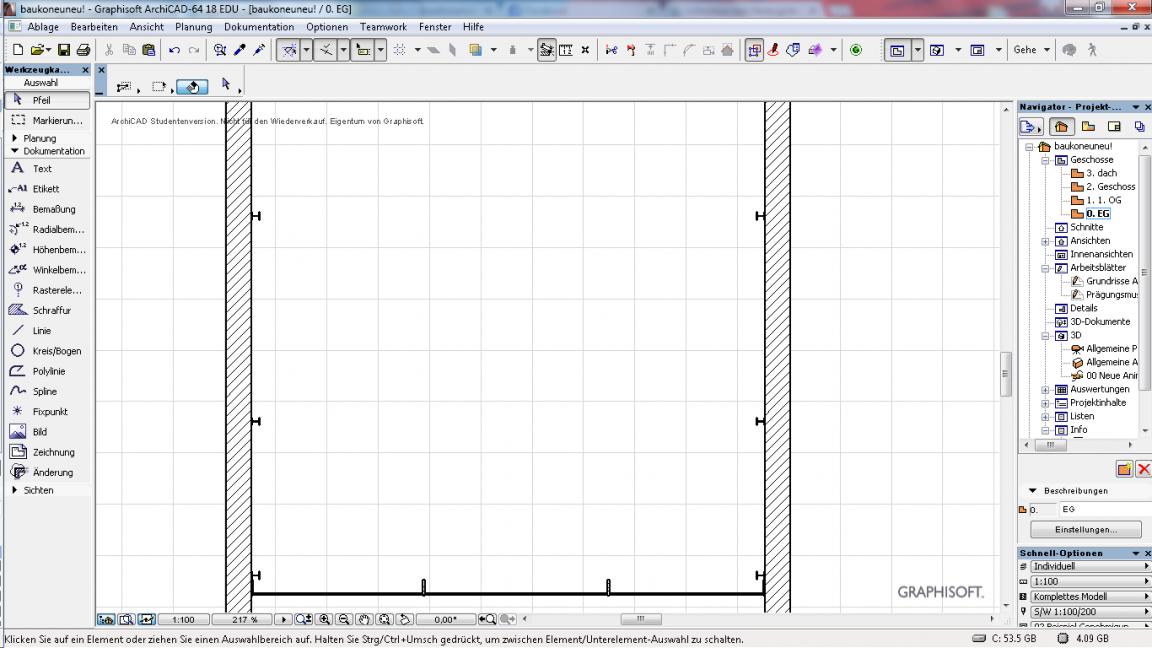
Task: Switch Navigator to Project Map view
Action: tap(1060, 126)
